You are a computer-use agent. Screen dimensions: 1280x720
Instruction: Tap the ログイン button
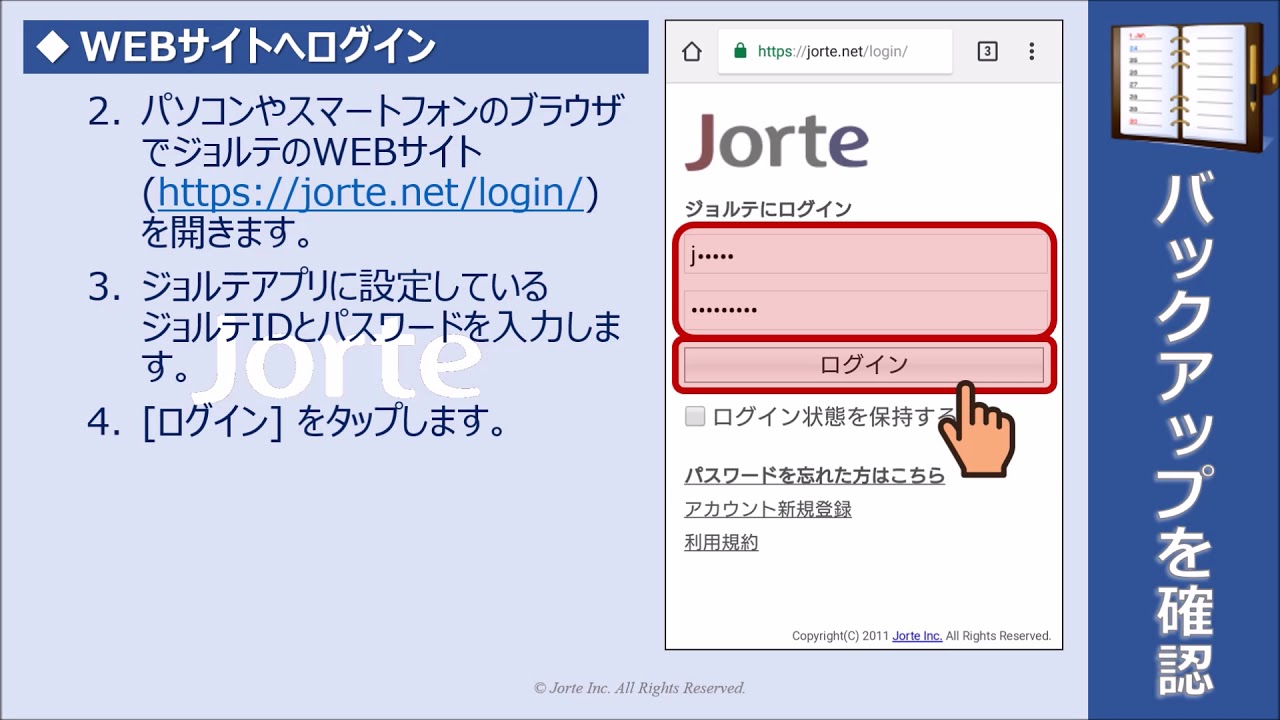[x=864, y=365]
